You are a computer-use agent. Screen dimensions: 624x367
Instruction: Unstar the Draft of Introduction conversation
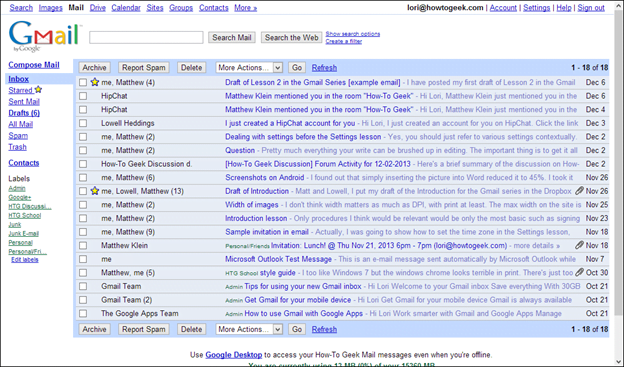(x=94, y=191)
